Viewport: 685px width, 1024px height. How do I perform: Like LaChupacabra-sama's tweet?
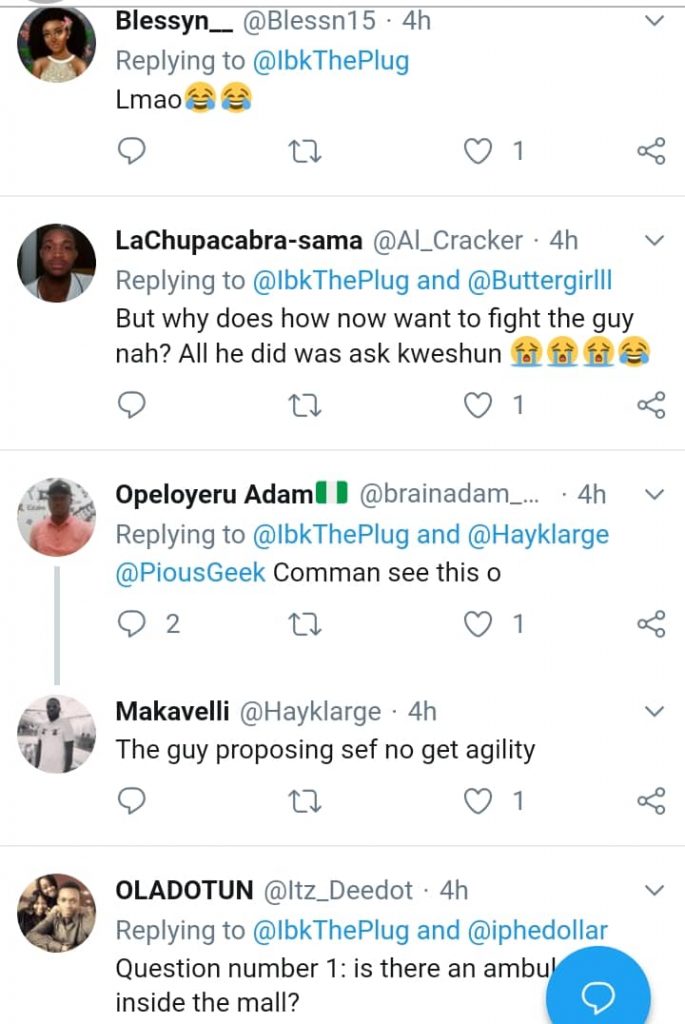tap(480, 404)
